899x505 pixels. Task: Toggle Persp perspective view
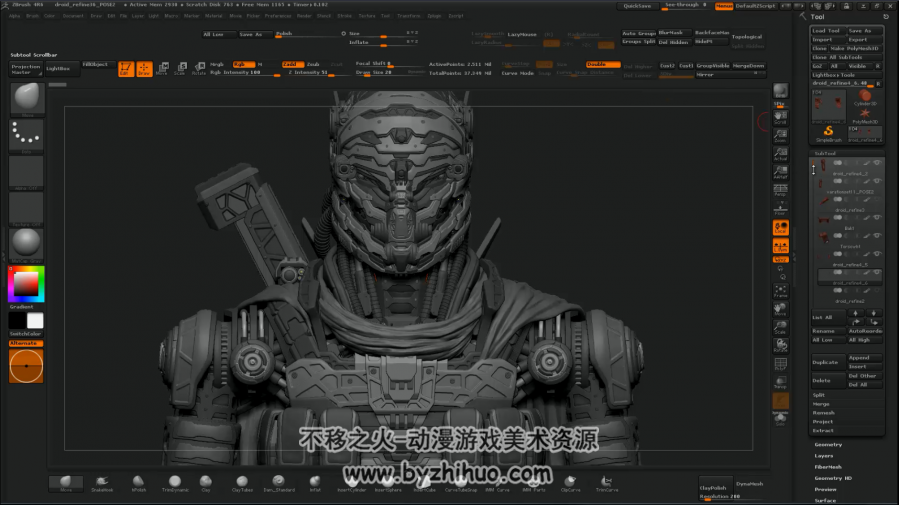[x=780, y=190]
